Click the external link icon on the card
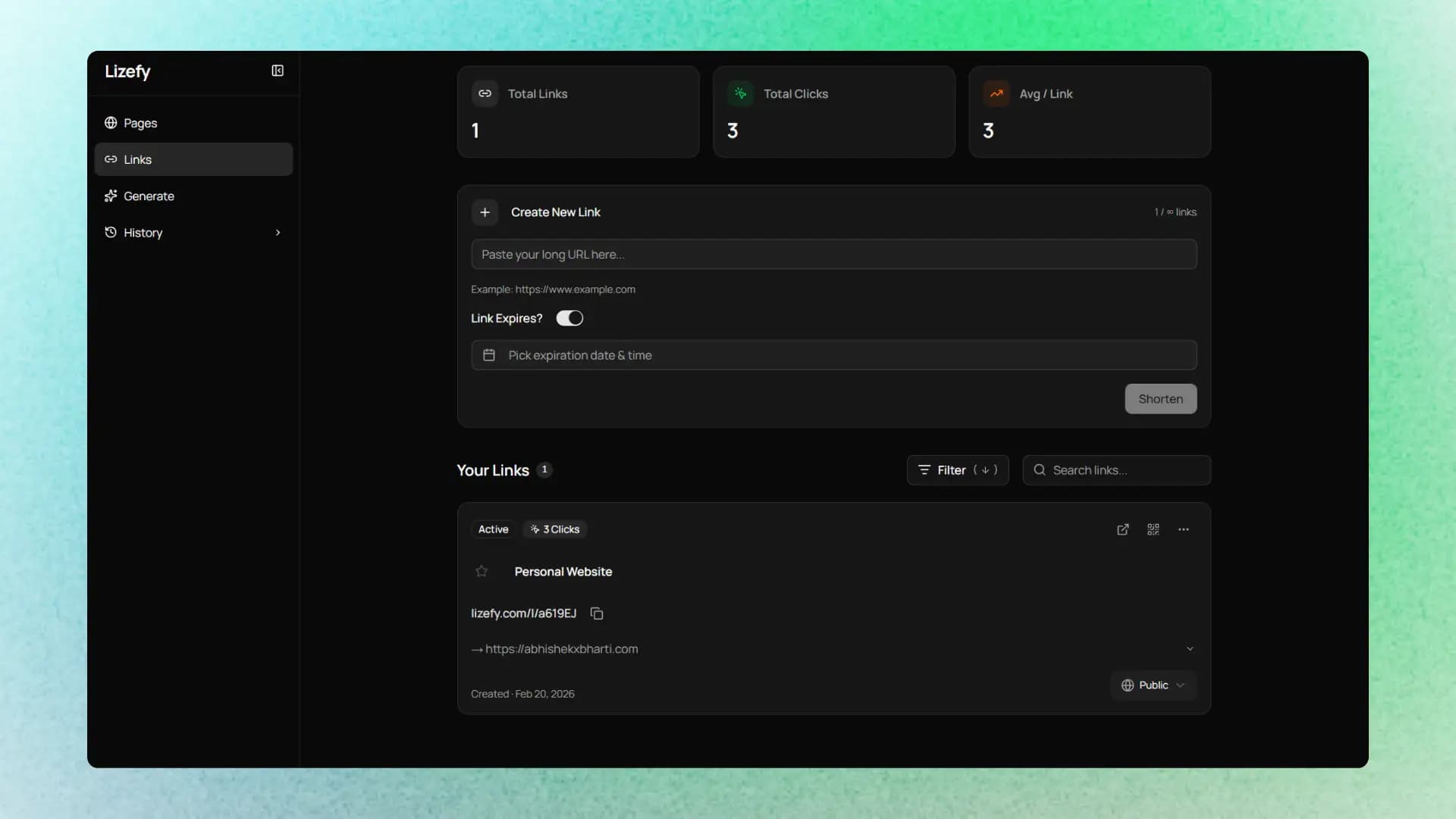The width and height of the screenshot is (1456, 819). pos(1122,529)
